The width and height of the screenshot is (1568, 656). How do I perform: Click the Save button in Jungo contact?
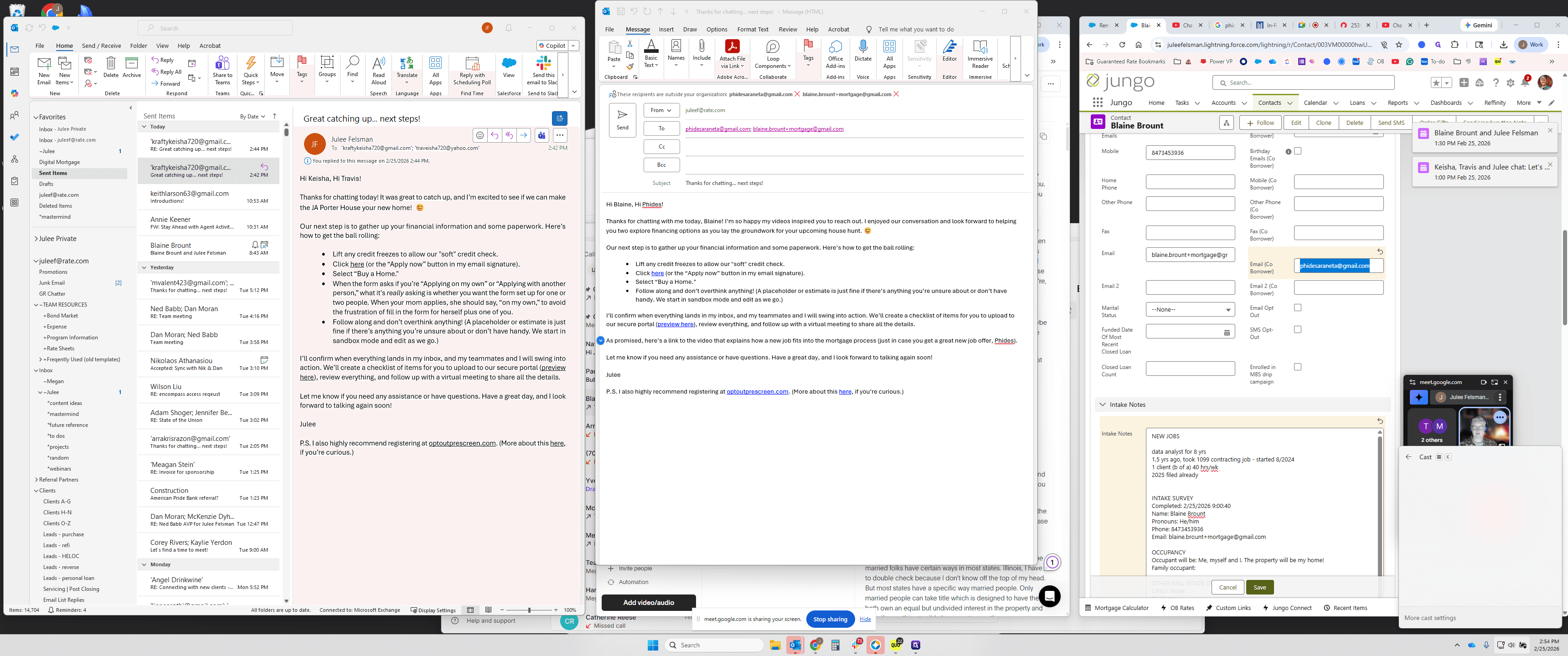point(1259,587)
